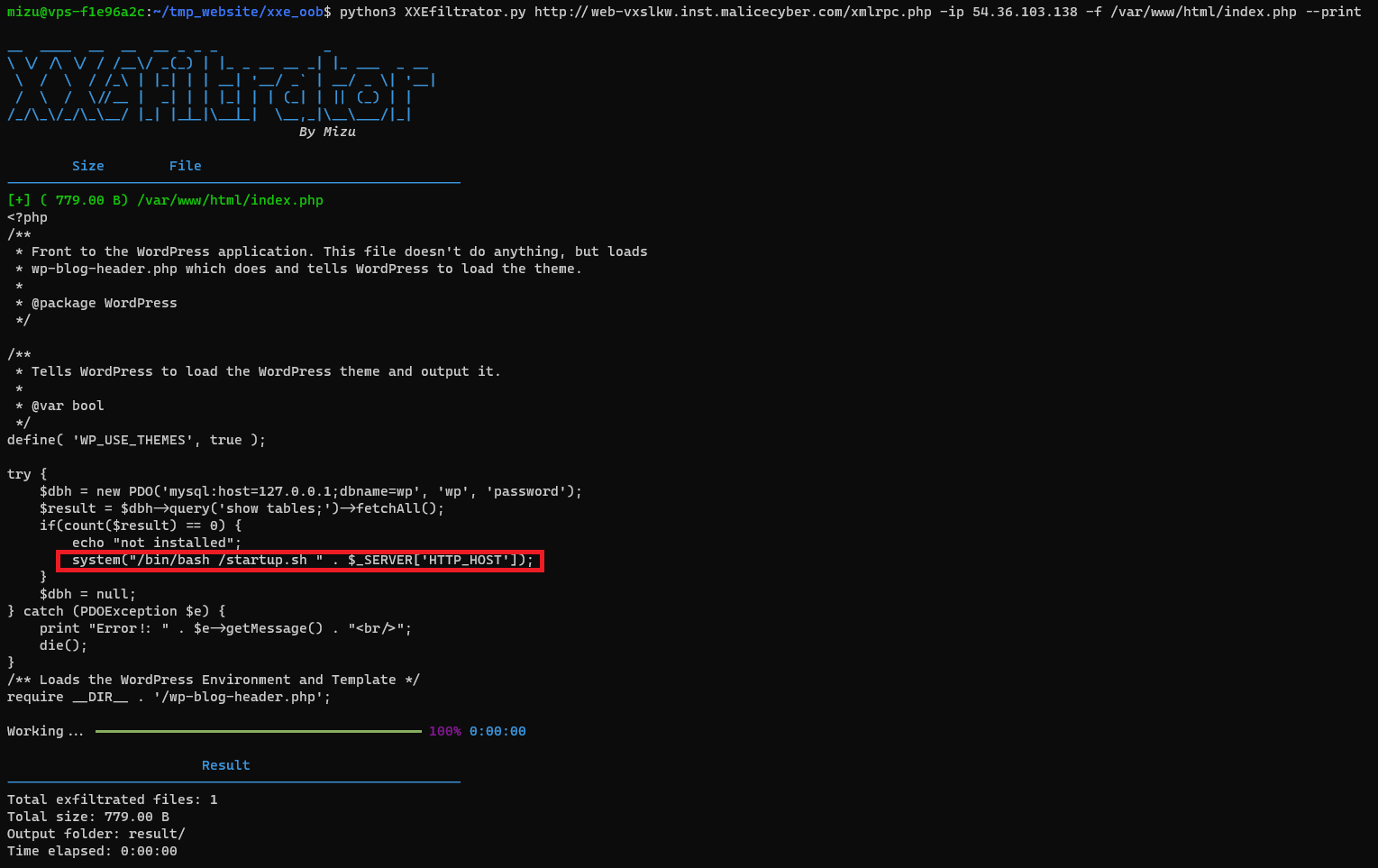Click 'Total size: 779.00 B' line
This screenshot has width=1378, height=868.
[88, 817]
